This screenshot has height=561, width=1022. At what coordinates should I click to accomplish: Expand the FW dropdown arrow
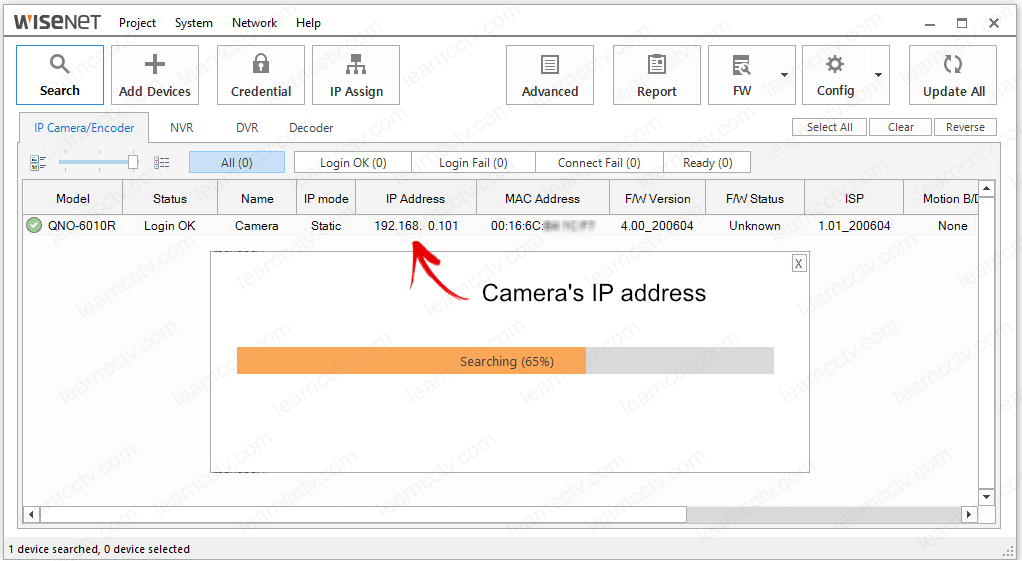point(784,75)
